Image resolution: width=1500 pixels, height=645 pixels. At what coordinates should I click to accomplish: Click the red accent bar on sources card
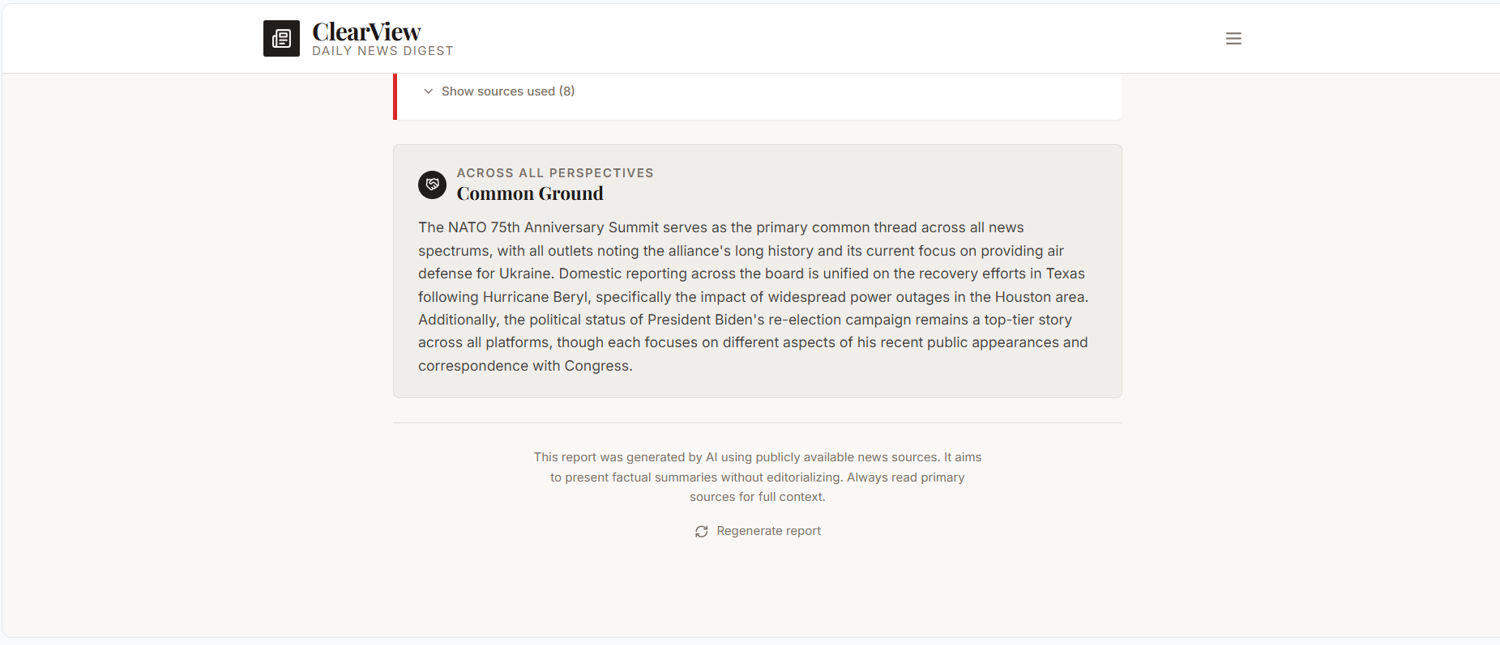[395, 96]
